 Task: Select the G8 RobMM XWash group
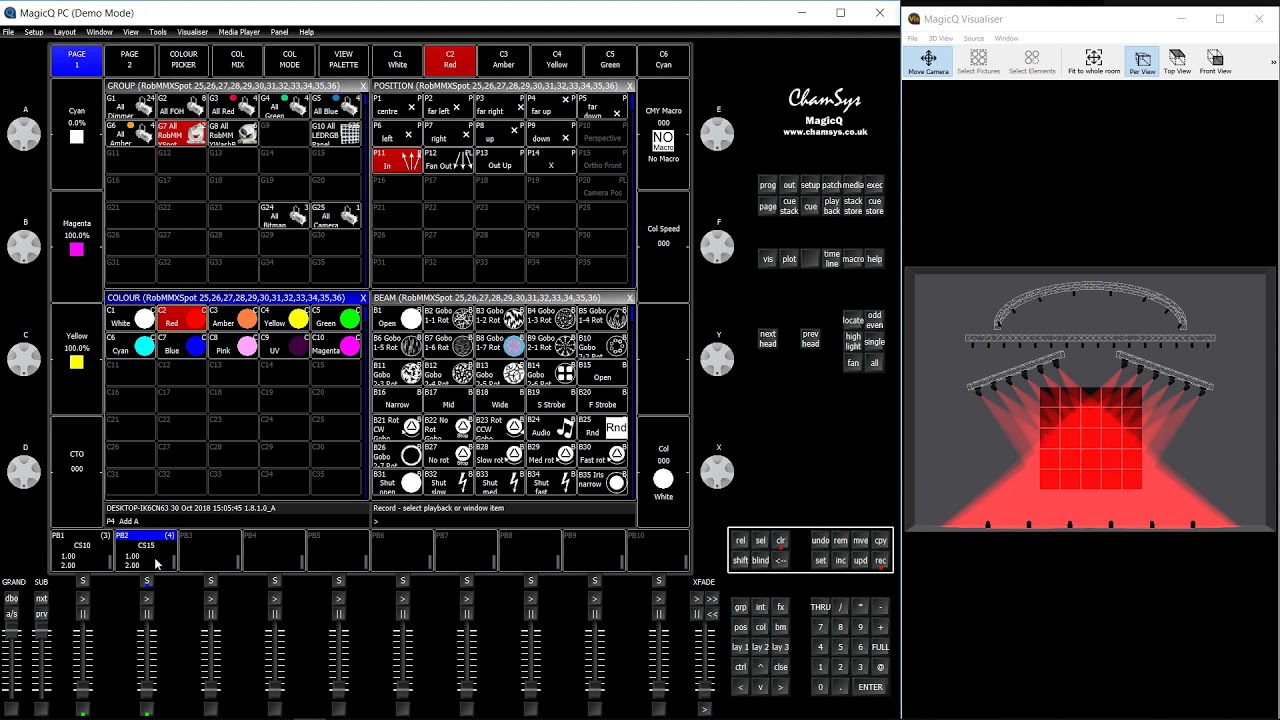(233, 133)
